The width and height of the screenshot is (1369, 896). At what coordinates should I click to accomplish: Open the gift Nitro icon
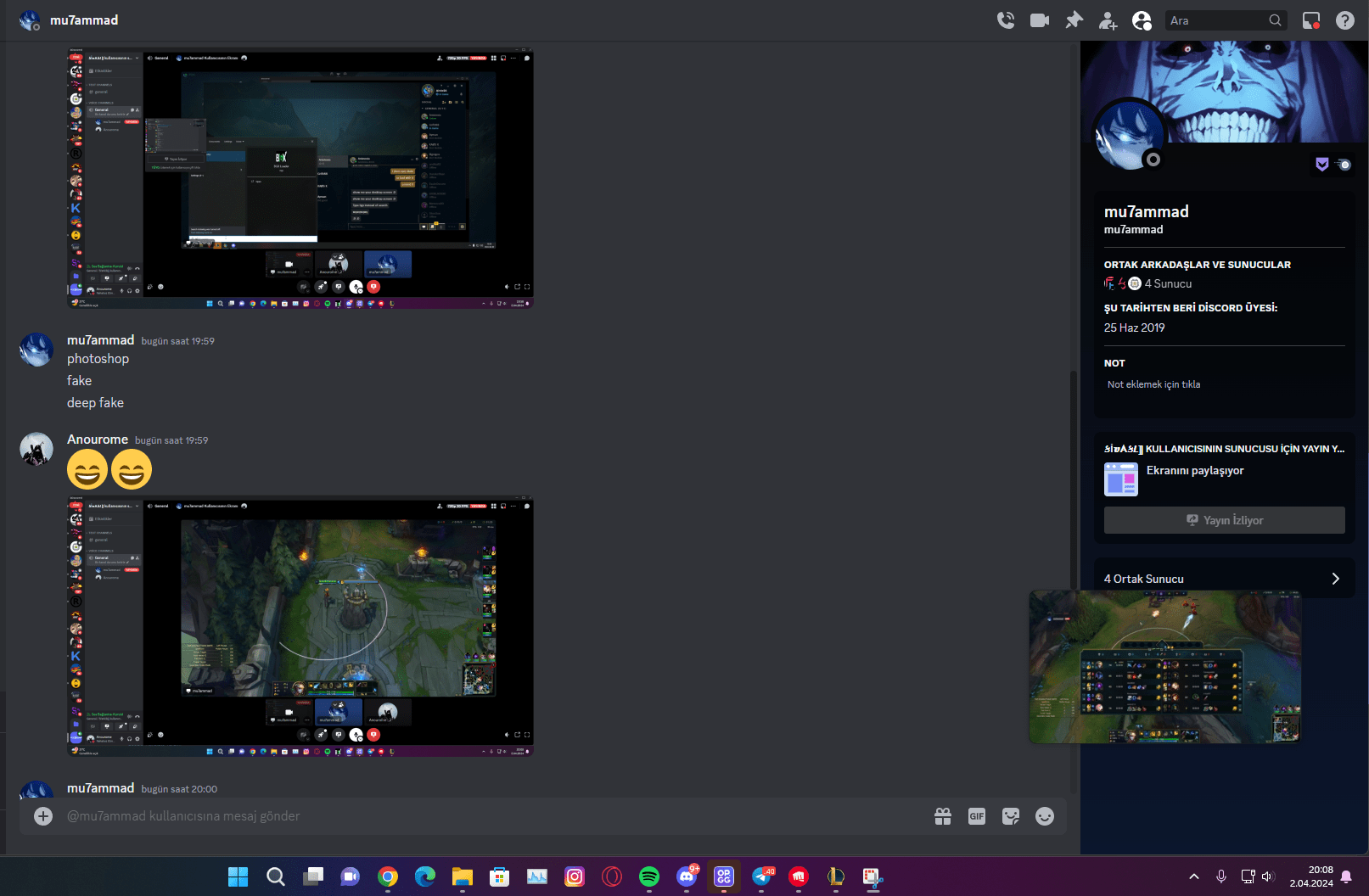pos(943,816)
